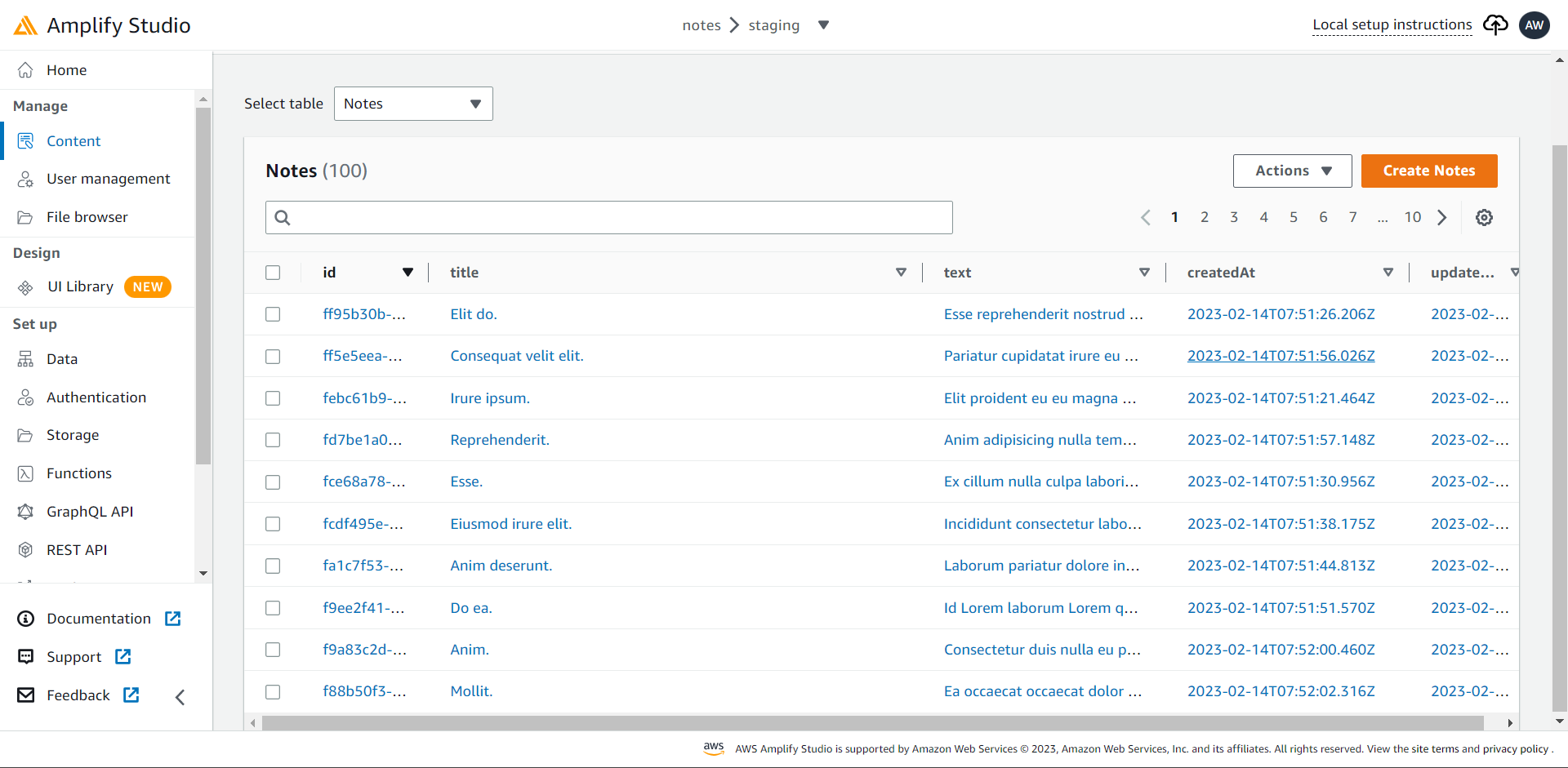
Task: Open the Actions dropdown
Action: tap(1292, 171)
